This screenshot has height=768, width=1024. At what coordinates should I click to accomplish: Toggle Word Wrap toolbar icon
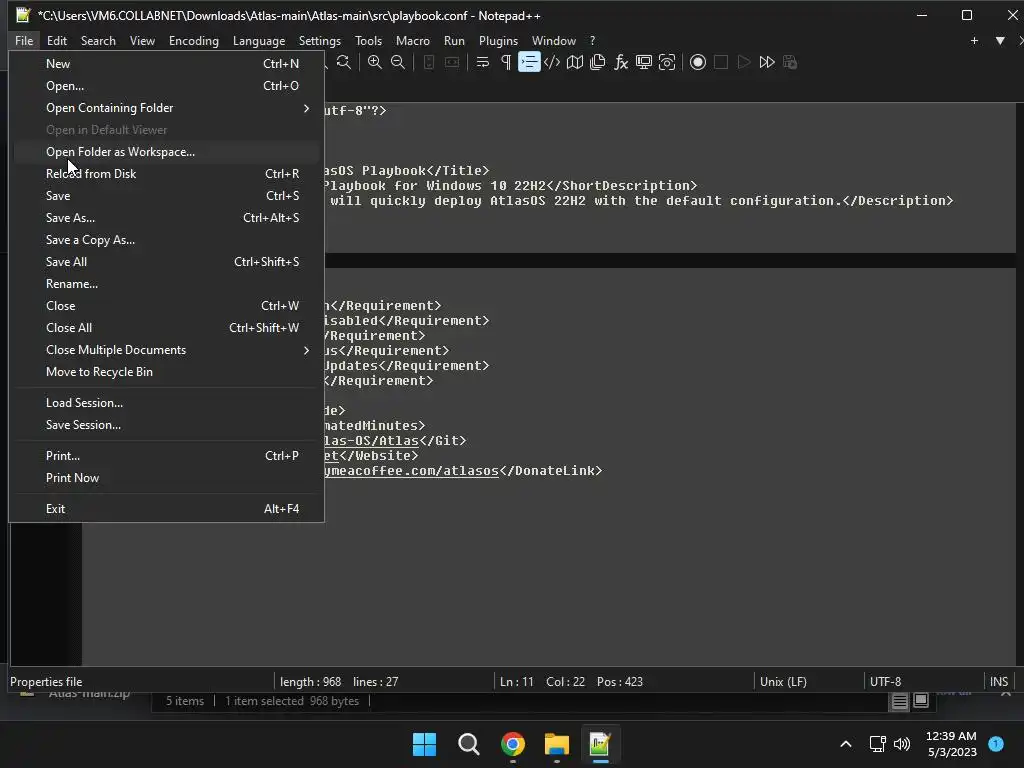click(483, 62)
